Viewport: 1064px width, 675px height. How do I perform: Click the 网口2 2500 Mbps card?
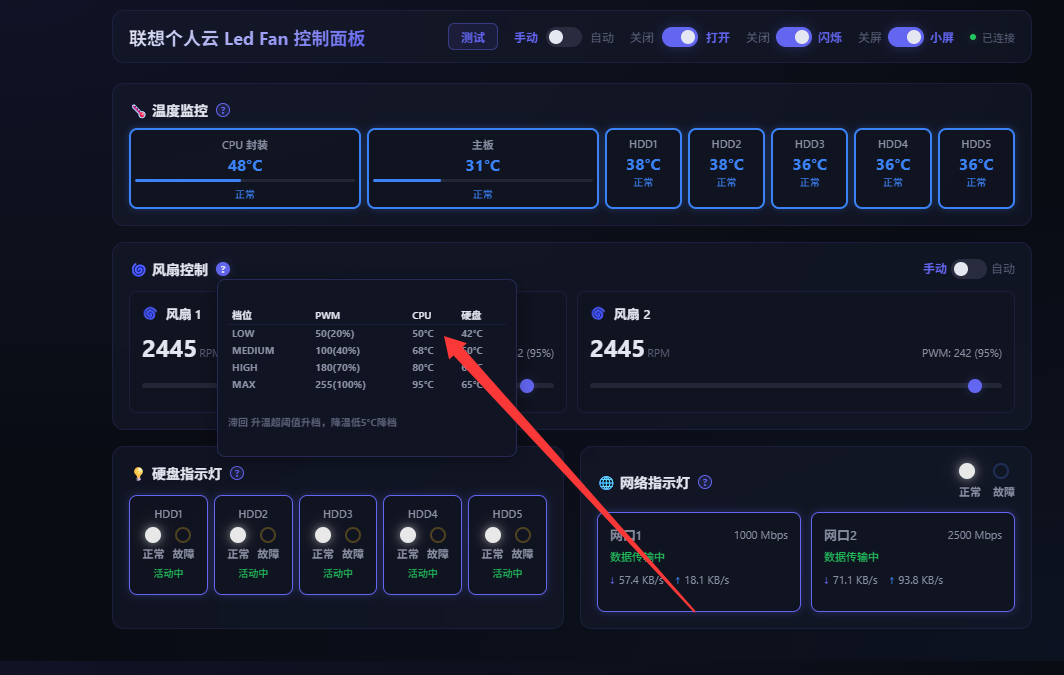(x=913, y=562)
